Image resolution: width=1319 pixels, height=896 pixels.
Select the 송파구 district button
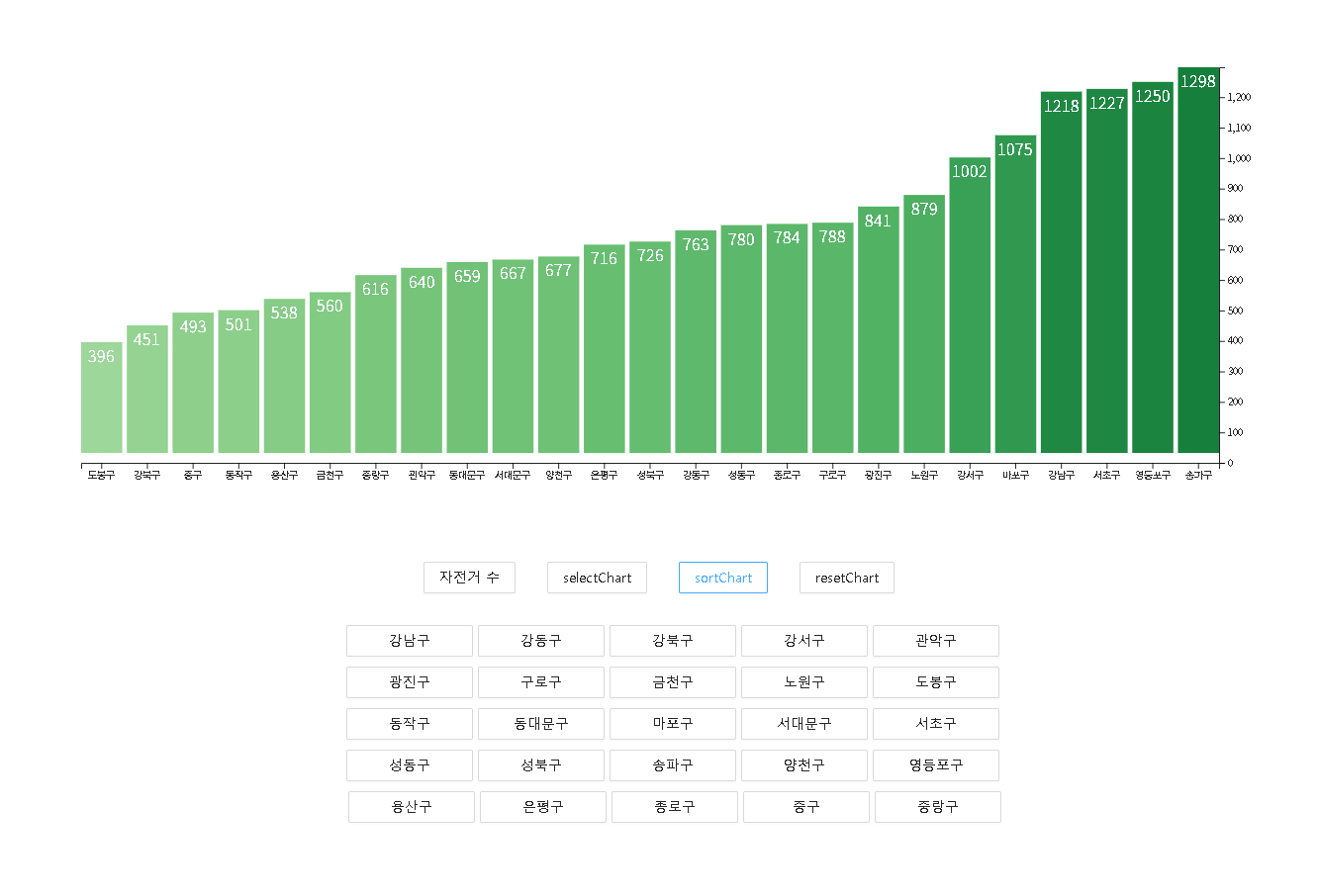coord(672,765)
